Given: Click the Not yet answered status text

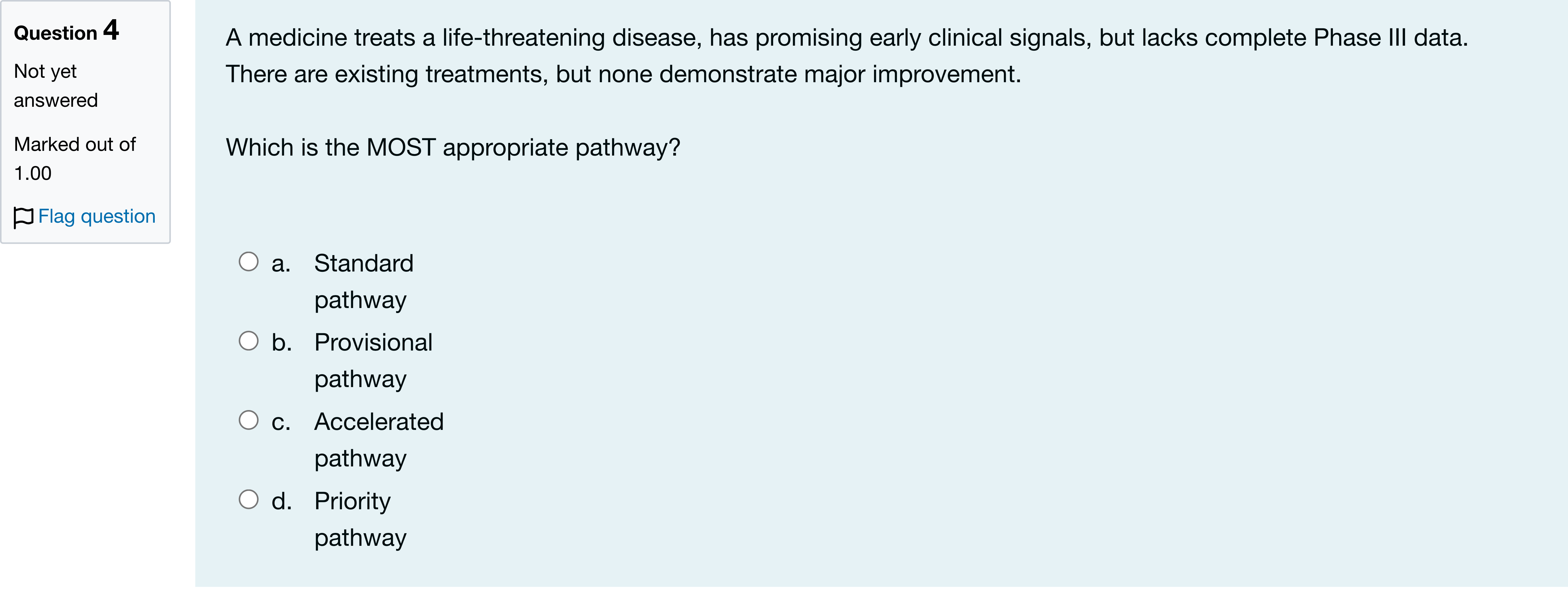Looking at the screenshot, I should coord(56,86).
